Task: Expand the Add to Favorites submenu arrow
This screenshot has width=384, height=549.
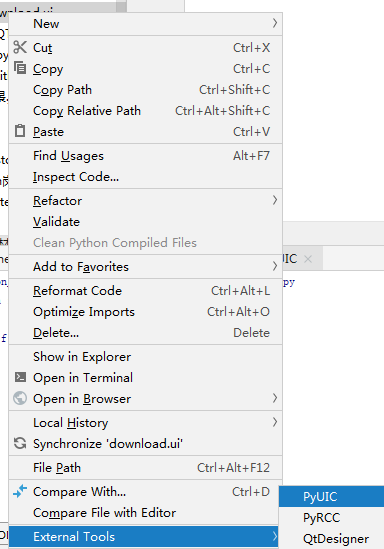Action: (x=275, y=266)
